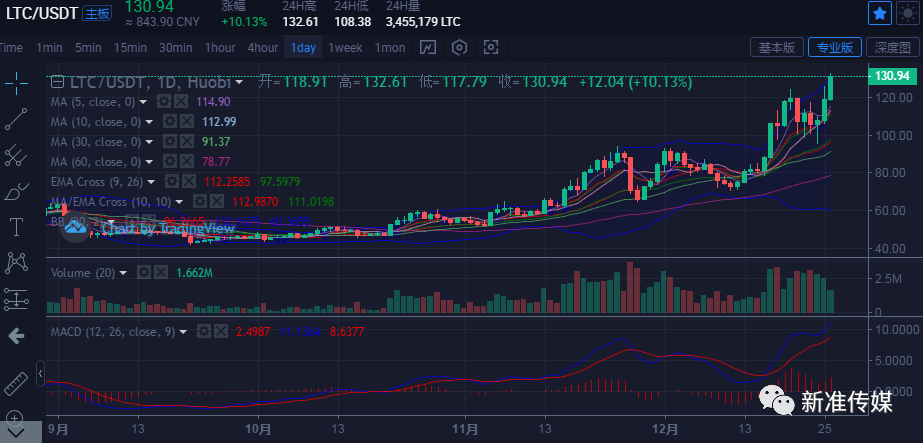
Task: Select the long/short position forecast tool
Action: point(16,299)
